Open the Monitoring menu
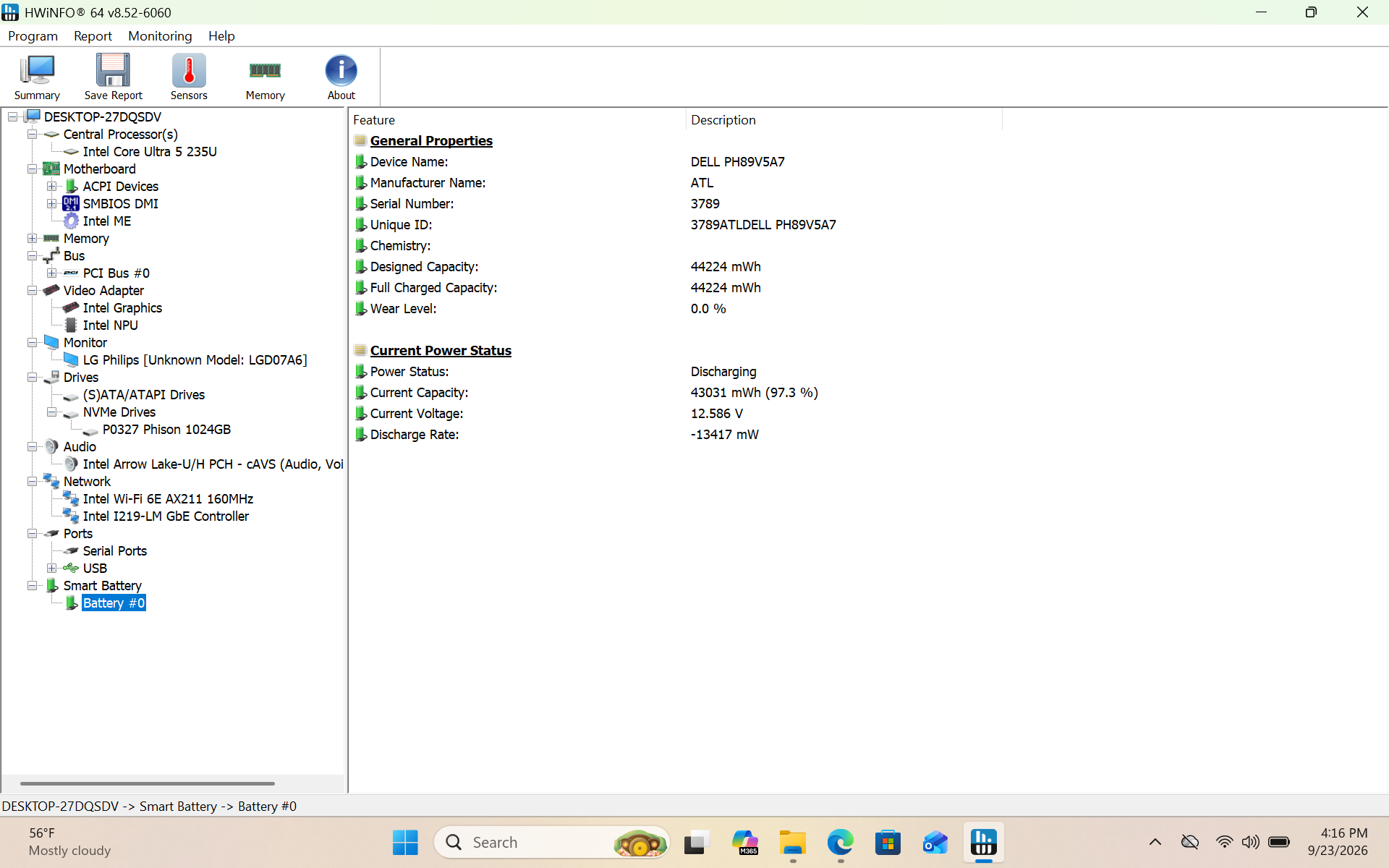 pos(160,36)
